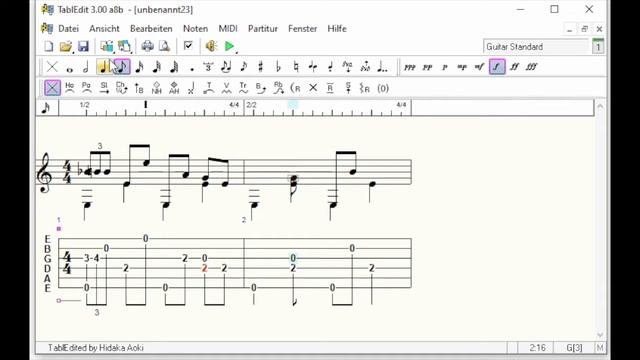
Task: Select the quarter note duration
Action: [104, 67]
